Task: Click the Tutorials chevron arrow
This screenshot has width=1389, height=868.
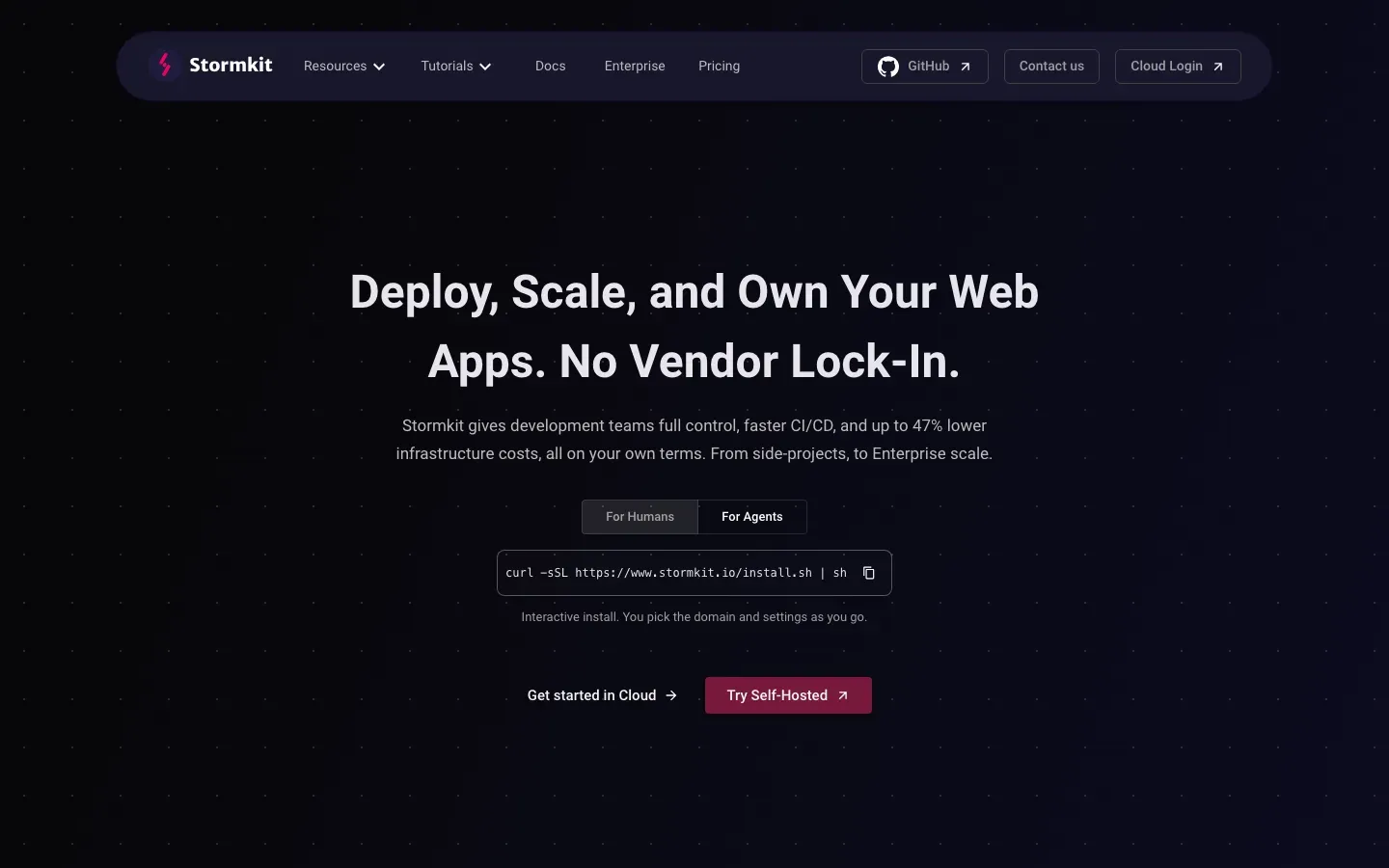Action: pos(485,67)
